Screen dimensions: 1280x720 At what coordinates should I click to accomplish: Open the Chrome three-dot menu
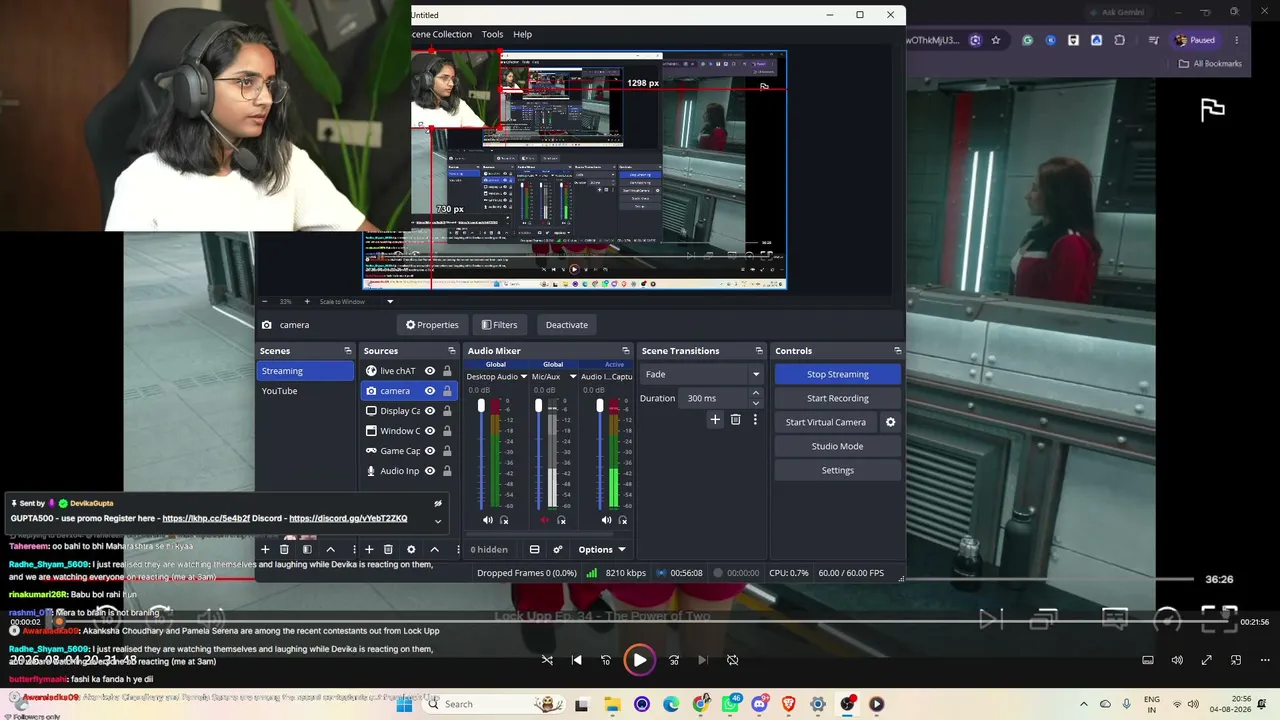click(x=1237, y=40)
